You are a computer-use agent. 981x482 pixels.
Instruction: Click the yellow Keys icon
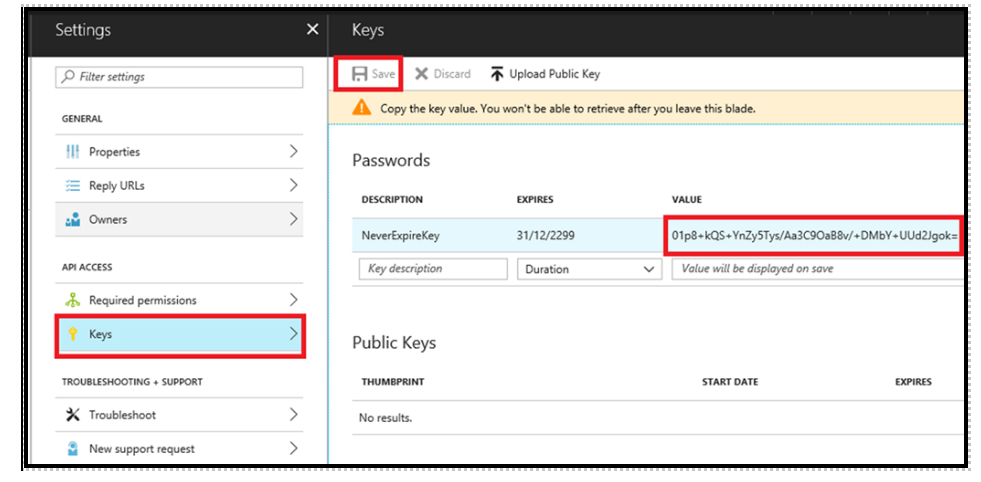[x=73, y=334]
